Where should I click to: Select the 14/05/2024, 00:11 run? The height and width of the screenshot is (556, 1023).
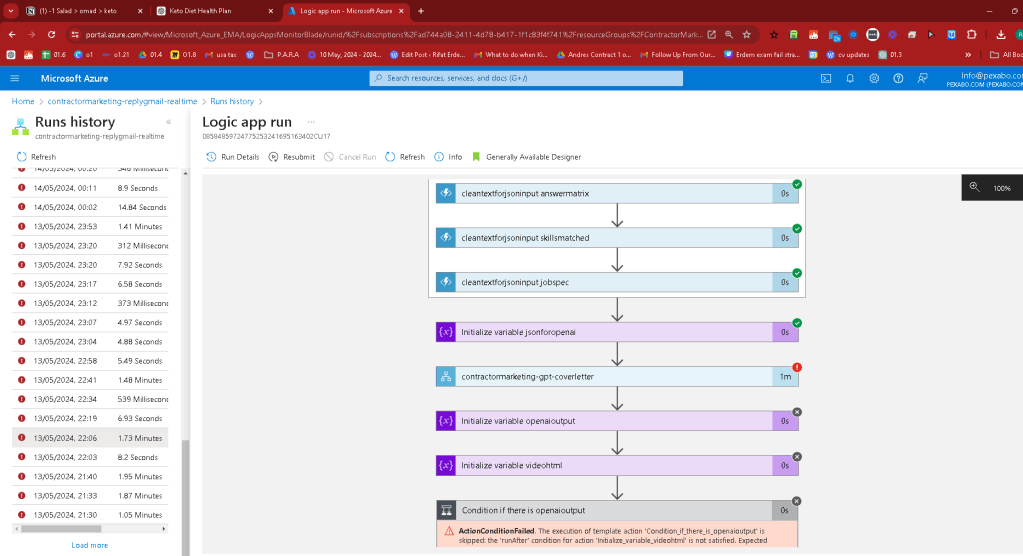click(90, 188)
